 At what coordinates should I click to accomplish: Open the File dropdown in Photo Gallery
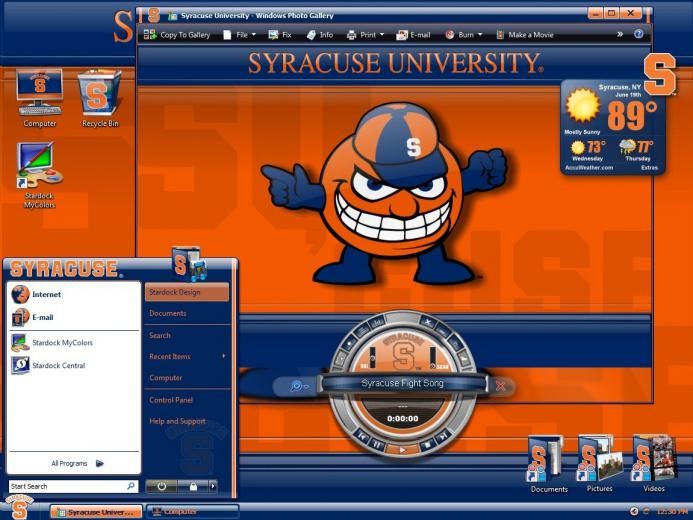[239, 35]
